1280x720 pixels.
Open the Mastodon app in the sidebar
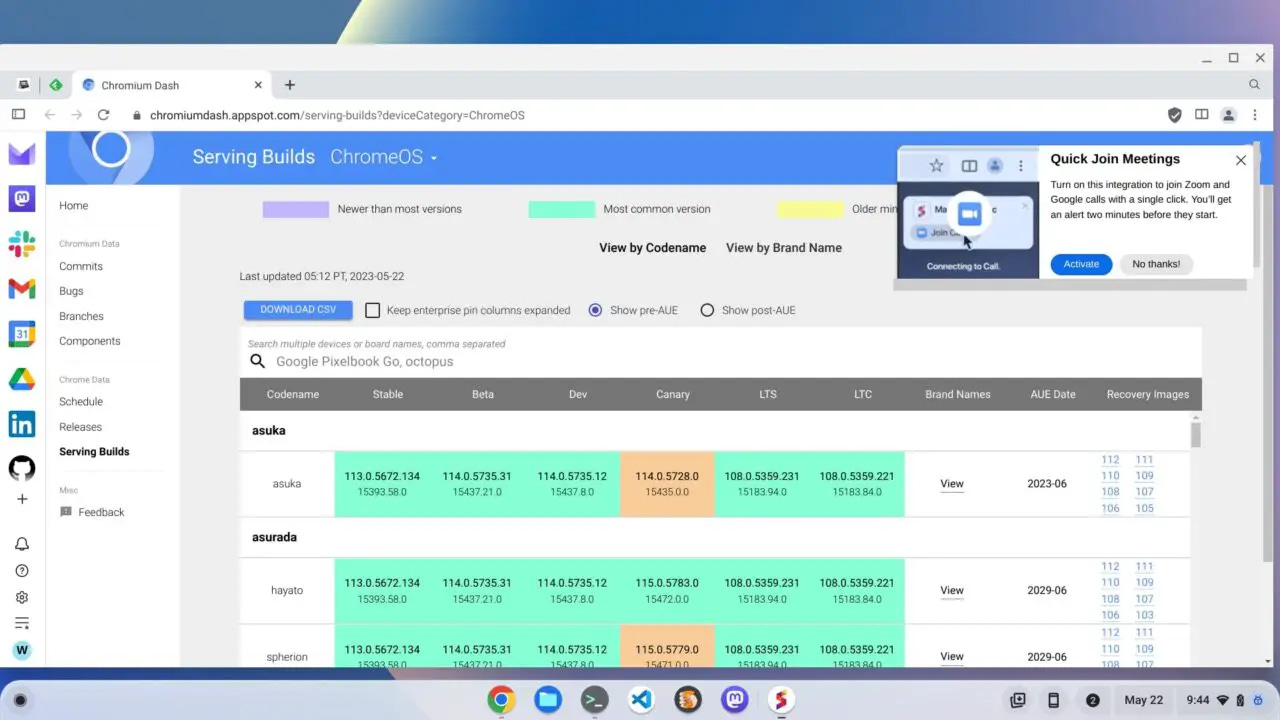22,198
